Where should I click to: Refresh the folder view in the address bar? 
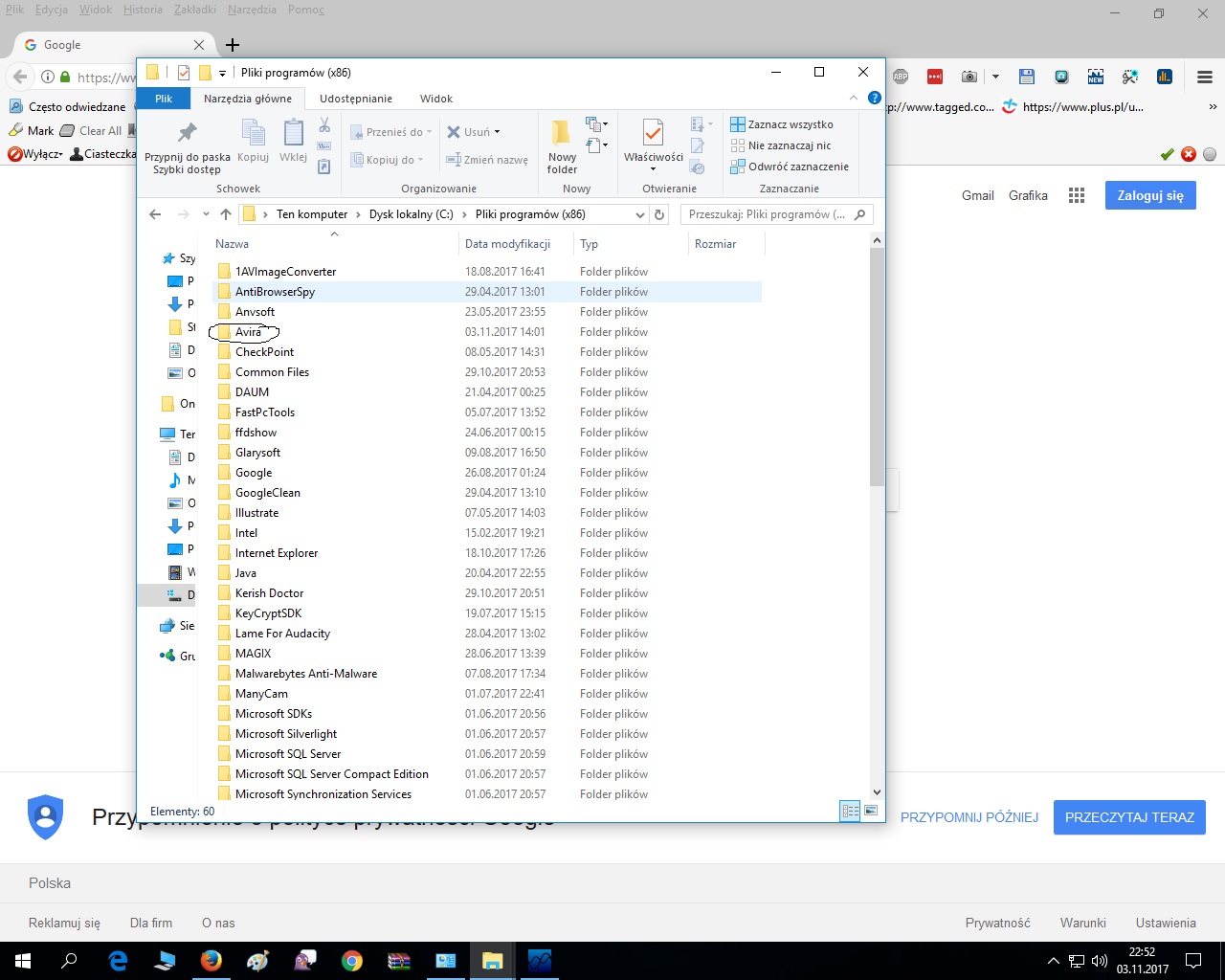tap(659, 214)
